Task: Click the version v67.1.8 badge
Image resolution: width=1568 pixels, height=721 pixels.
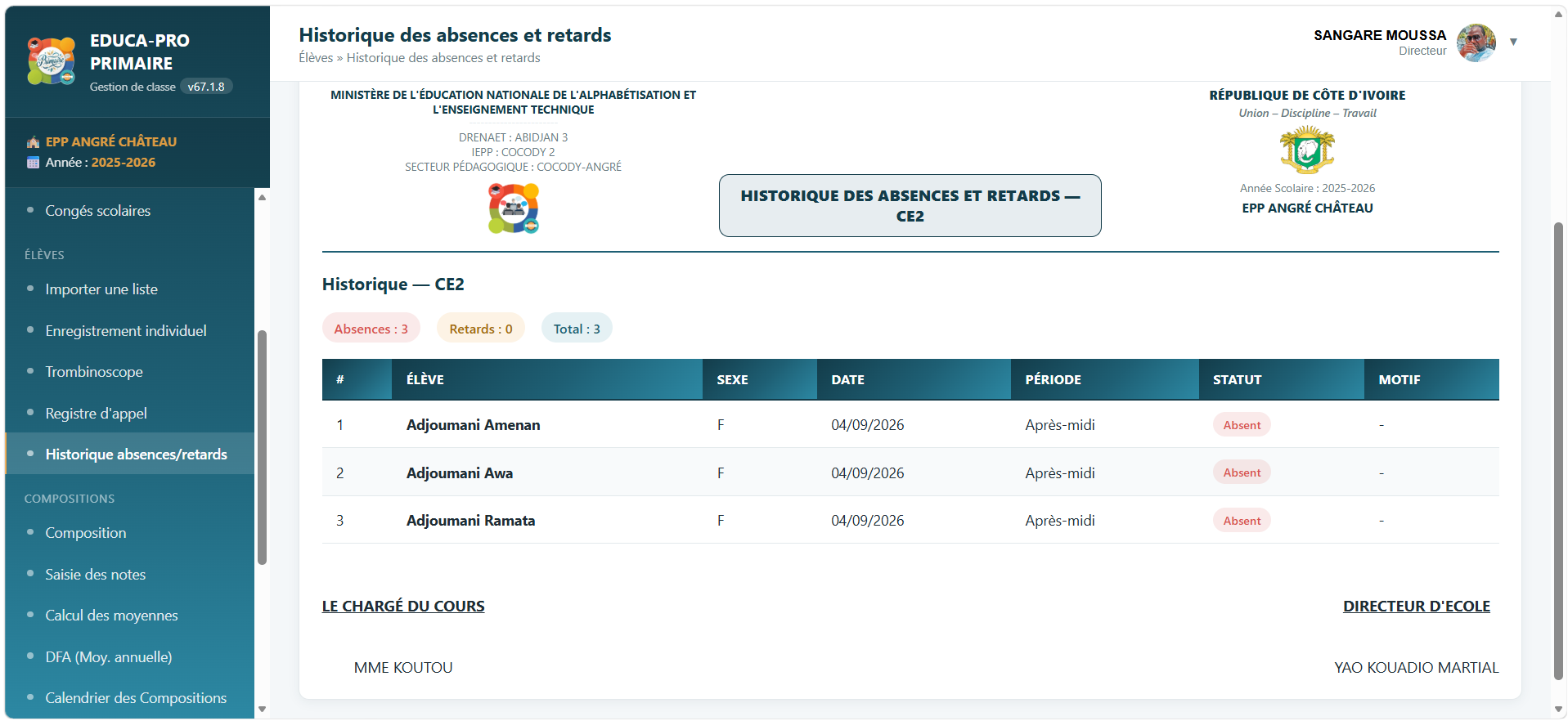Action: [206, 87]
